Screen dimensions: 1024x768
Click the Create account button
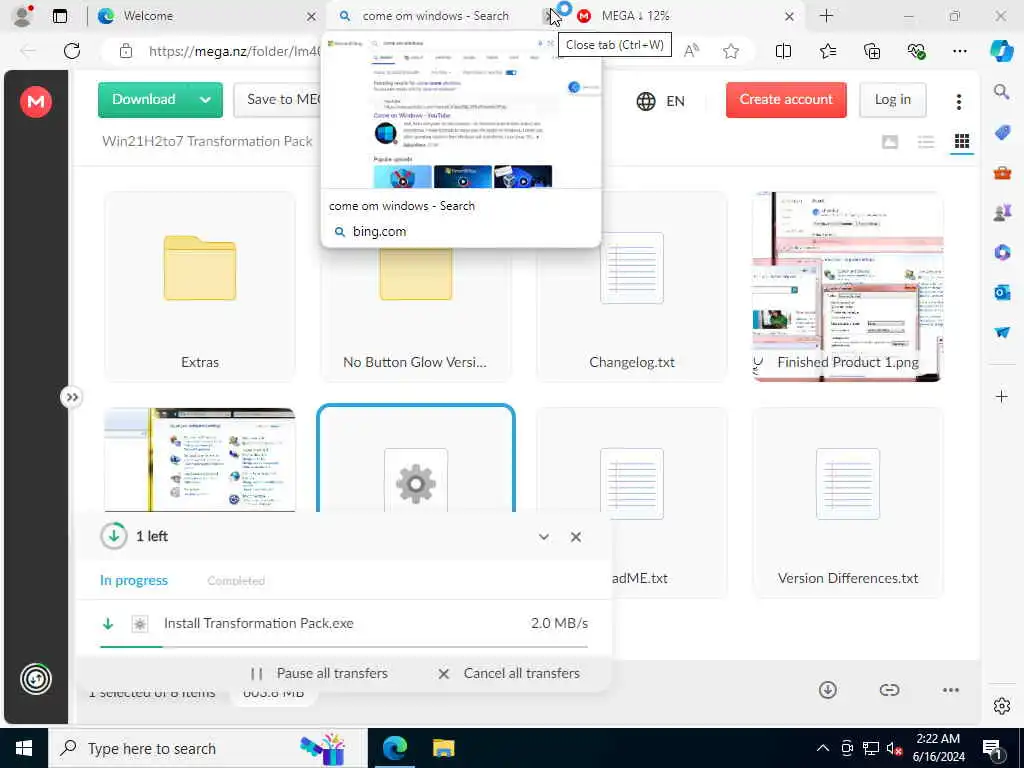point(786,100)
